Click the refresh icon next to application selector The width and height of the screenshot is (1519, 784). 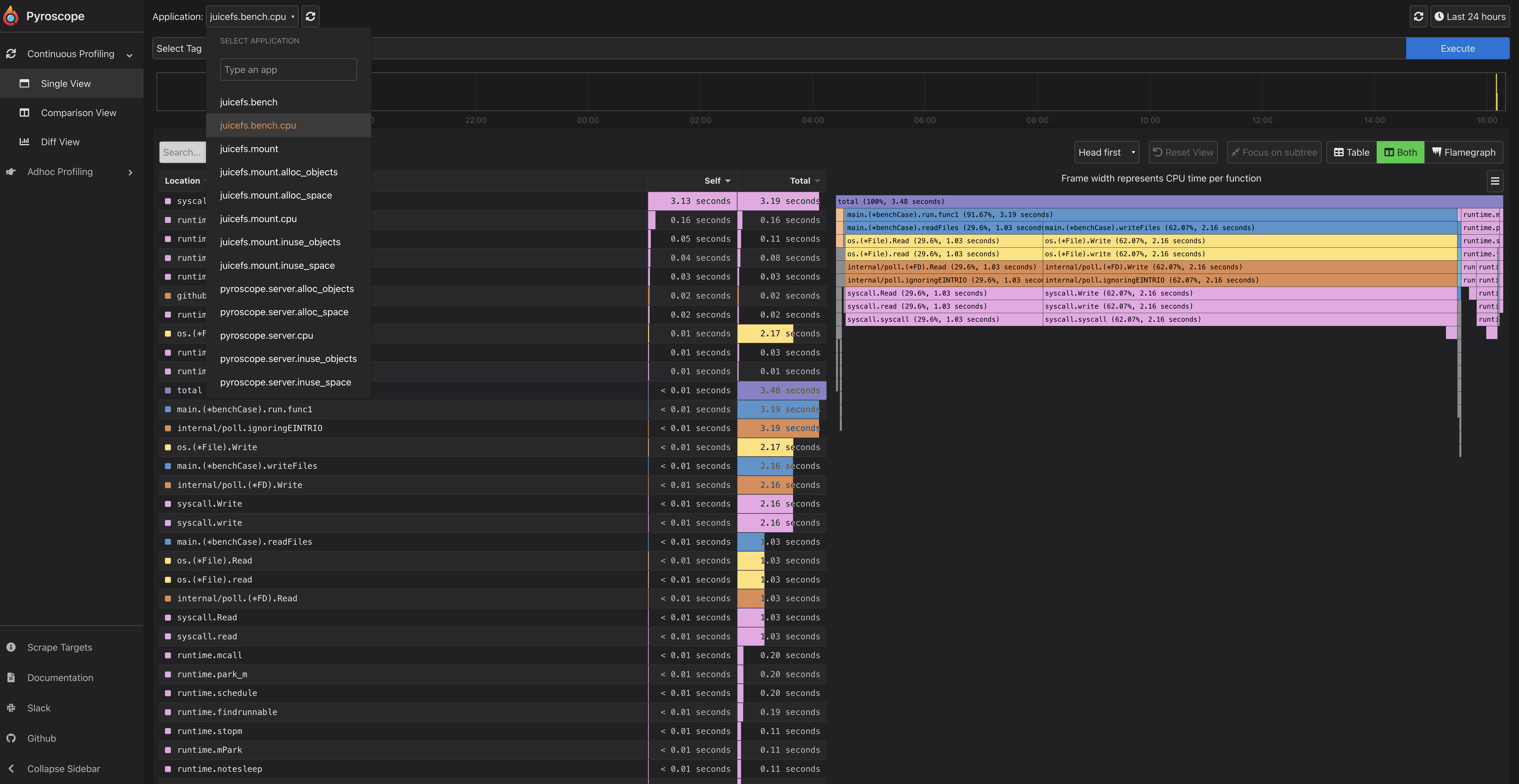click(311, 16)
